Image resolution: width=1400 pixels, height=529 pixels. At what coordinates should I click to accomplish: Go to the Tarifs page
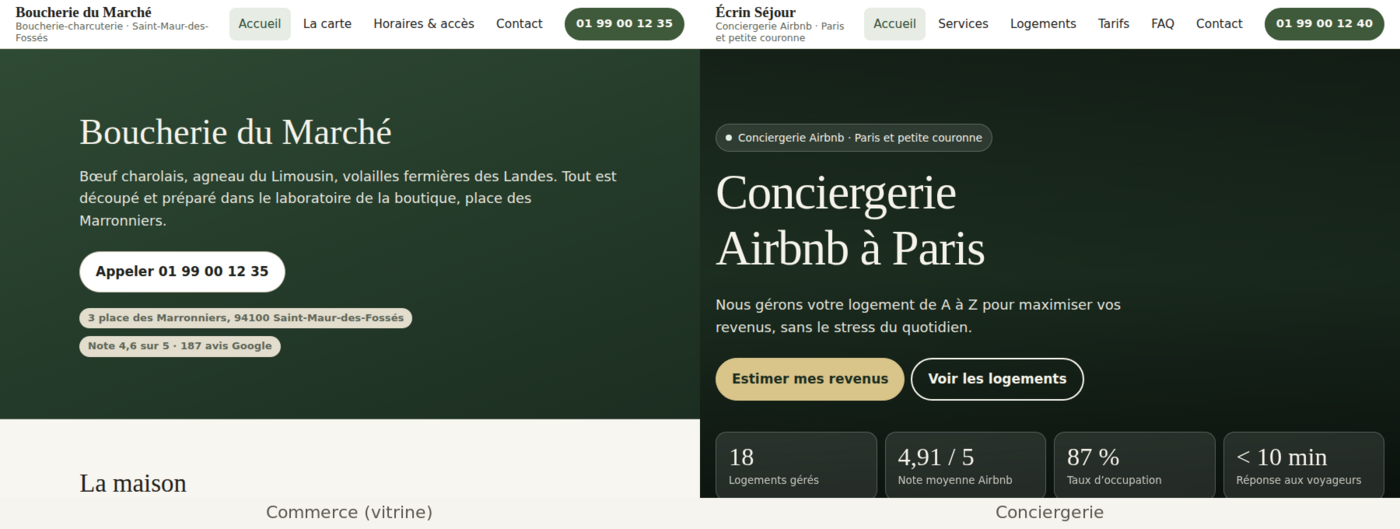[x=1114, y=24]
